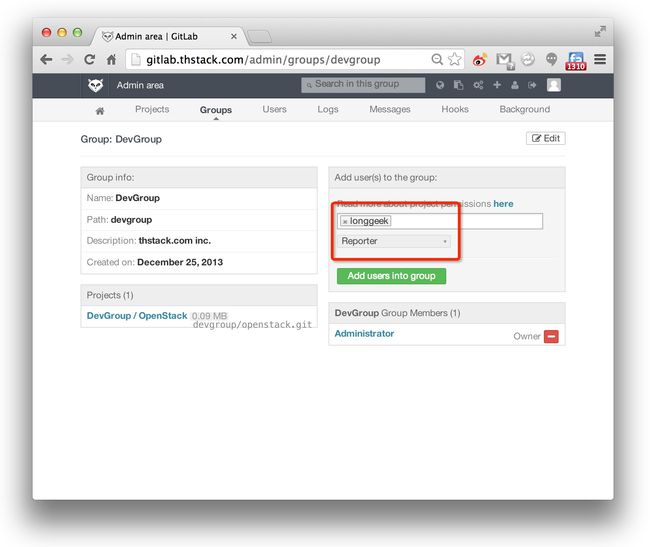Open the snippets icon in the header

458,85
